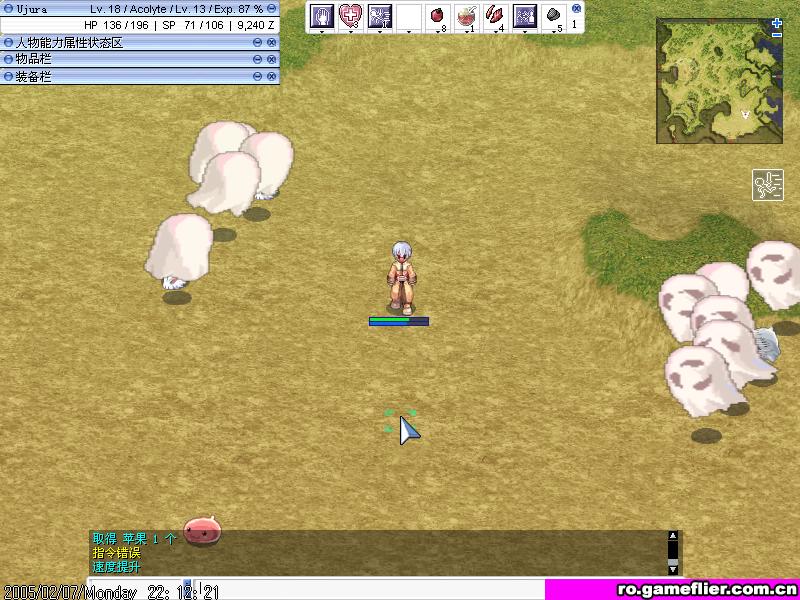Activate the hand-symbol skill in the hotbar
The image size is (800, 600).
tap(322, 16)
